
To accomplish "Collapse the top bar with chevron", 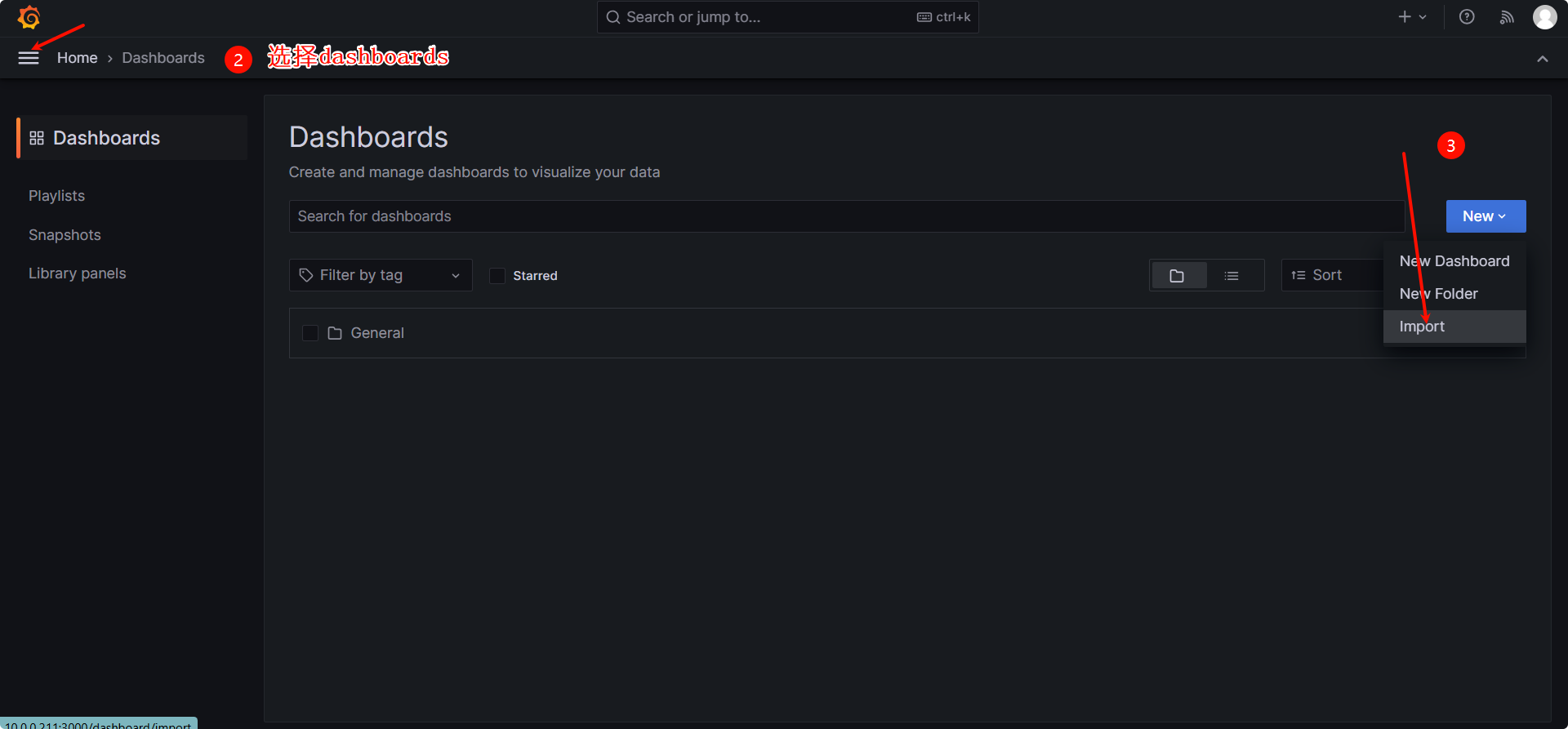I will [1542, 59].
